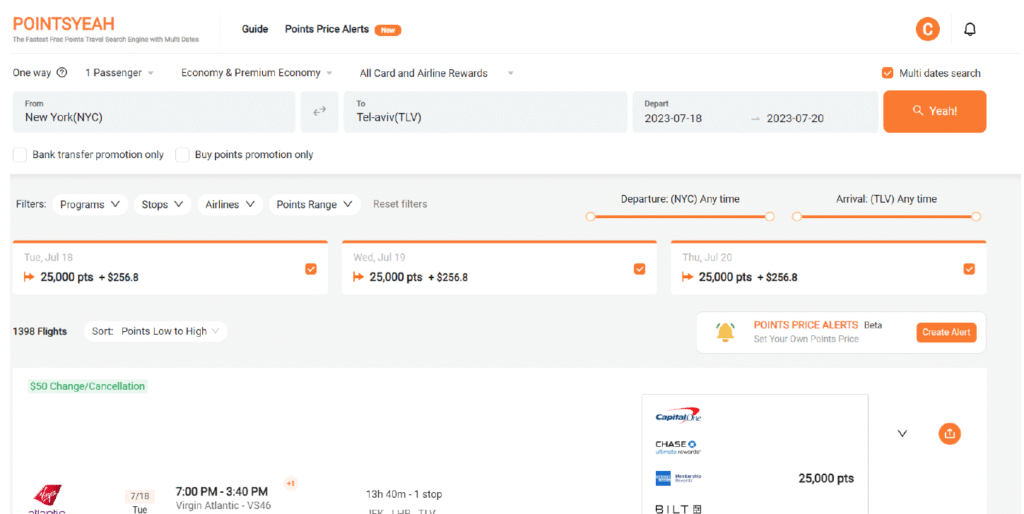Screen dimensions: 1024x514
Task: Open the Points Range filter dropdown
Action: coord(314,204)
